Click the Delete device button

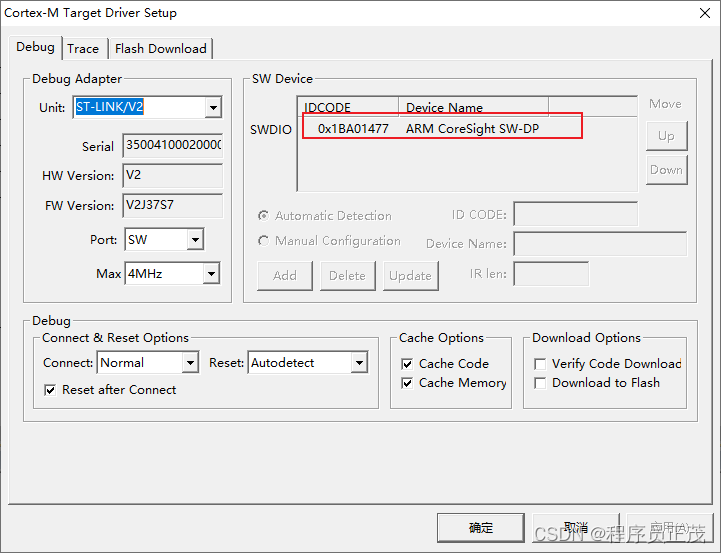tap(348, 276)
